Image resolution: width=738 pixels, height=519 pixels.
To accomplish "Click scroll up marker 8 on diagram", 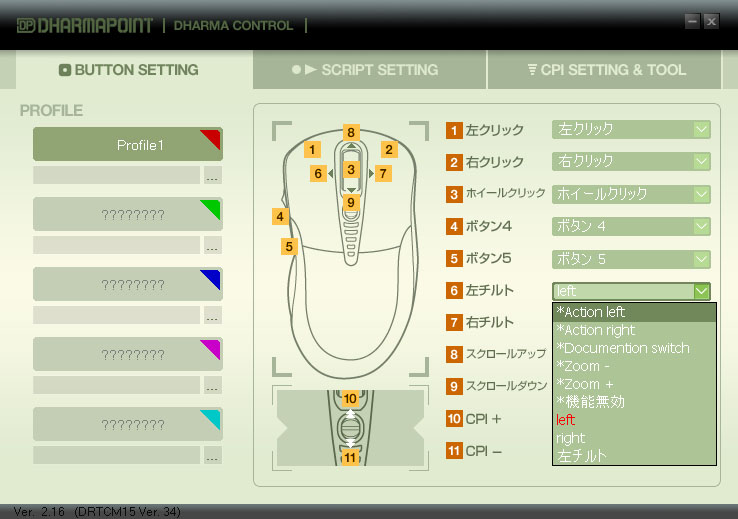I will click(x=351, y=133).
